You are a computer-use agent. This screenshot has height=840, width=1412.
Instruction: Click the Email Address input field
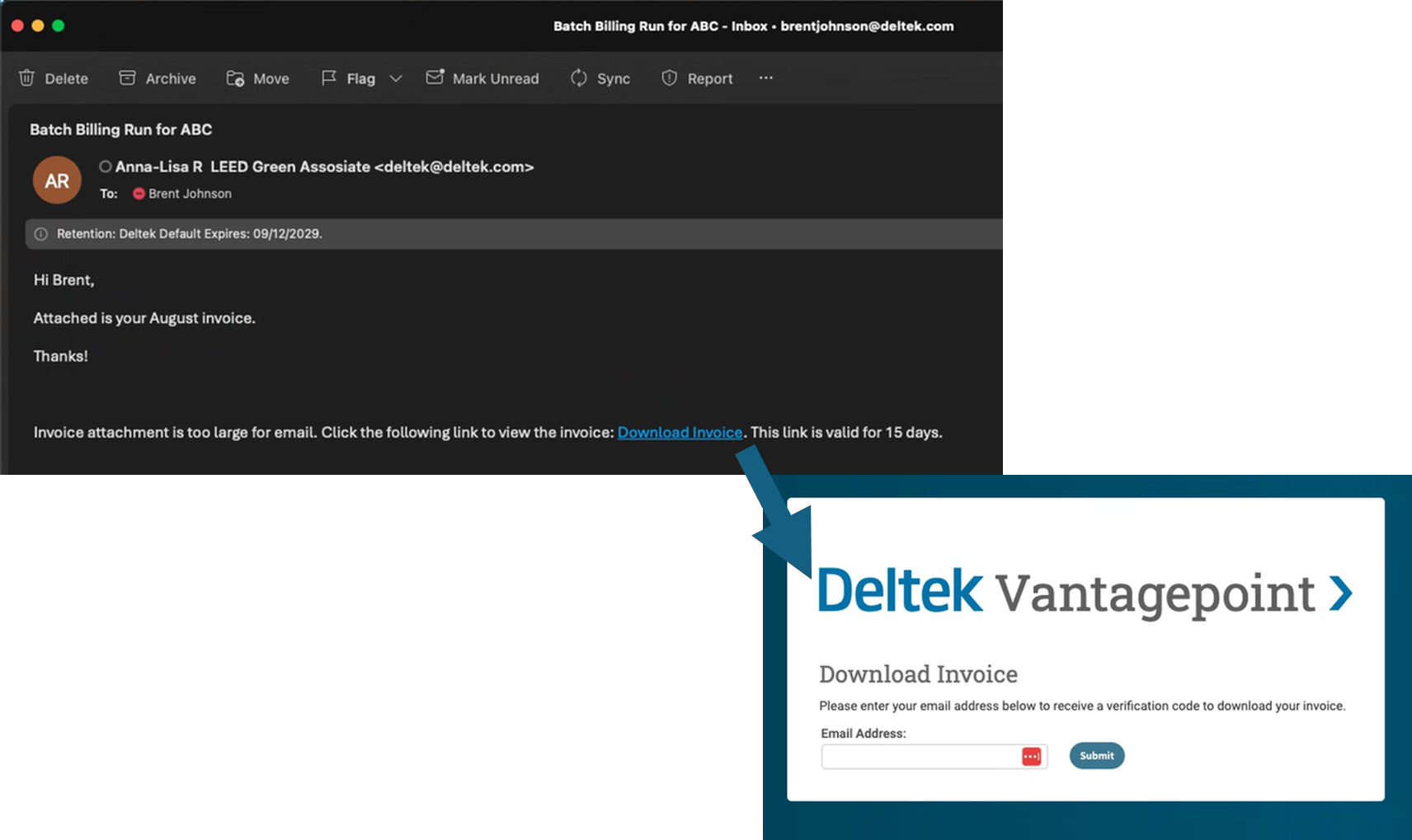920,757
